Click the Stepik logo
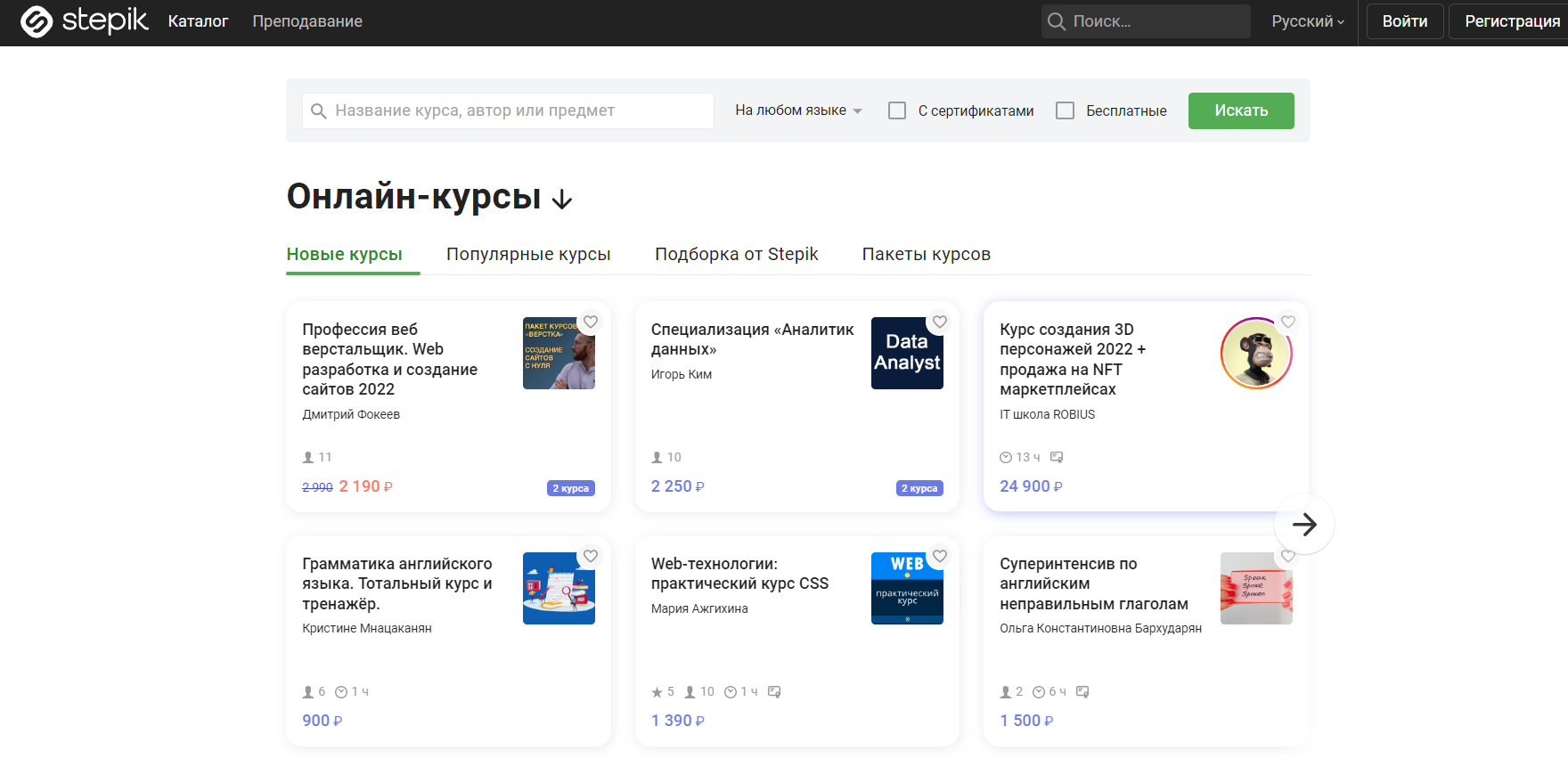The height and width of the screenshot is (767, 1568). tap(85, 20)
